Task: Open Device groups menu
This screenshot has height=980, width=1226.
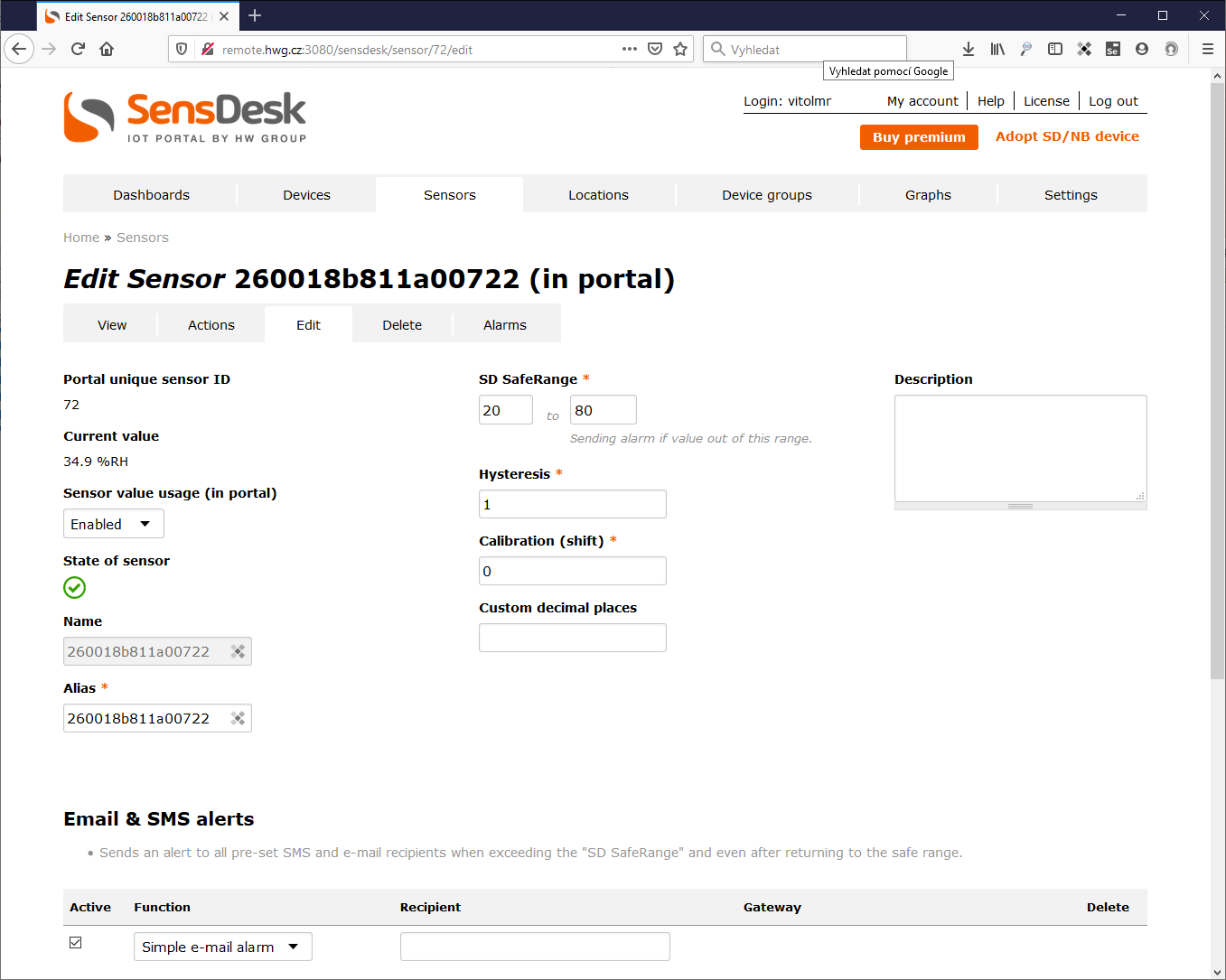Action: 767,195
